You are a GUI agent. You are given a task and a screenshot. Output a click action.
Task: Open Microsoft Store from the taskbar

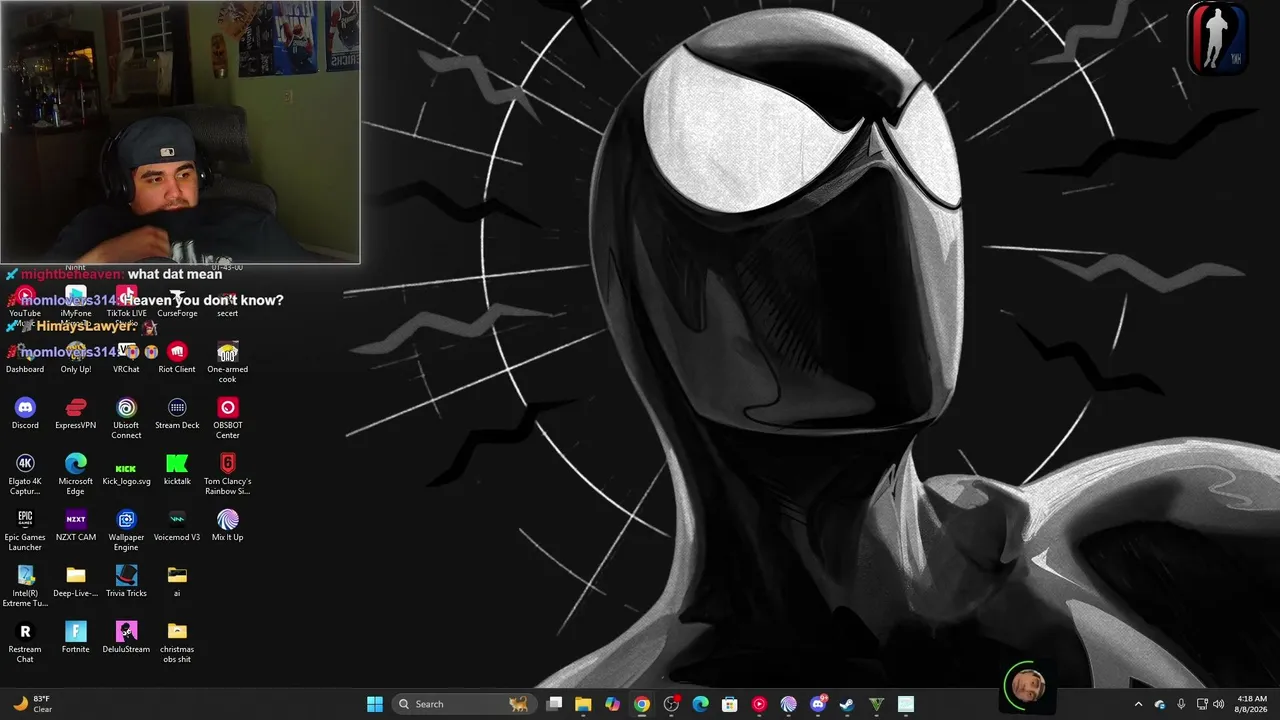730,704
